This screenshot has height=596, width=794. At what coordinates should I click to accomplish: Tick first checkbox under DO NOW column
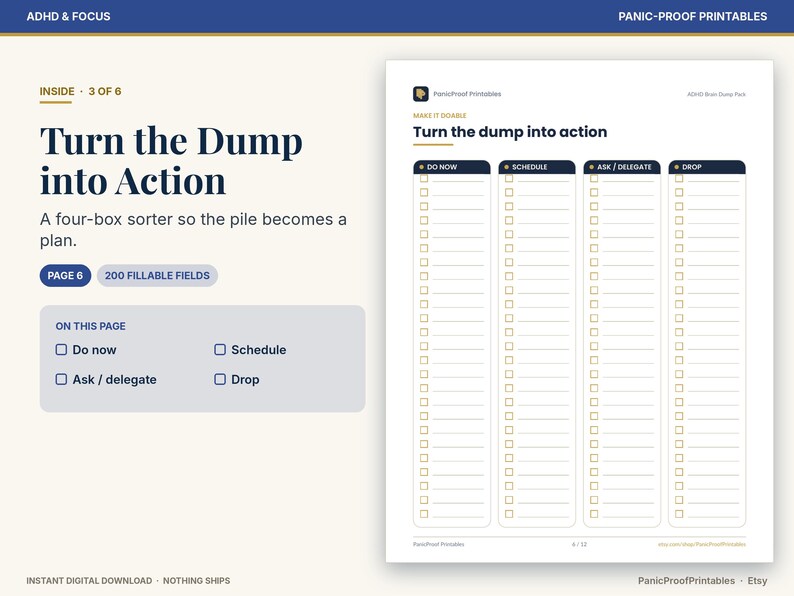click(x=424, y=178)
